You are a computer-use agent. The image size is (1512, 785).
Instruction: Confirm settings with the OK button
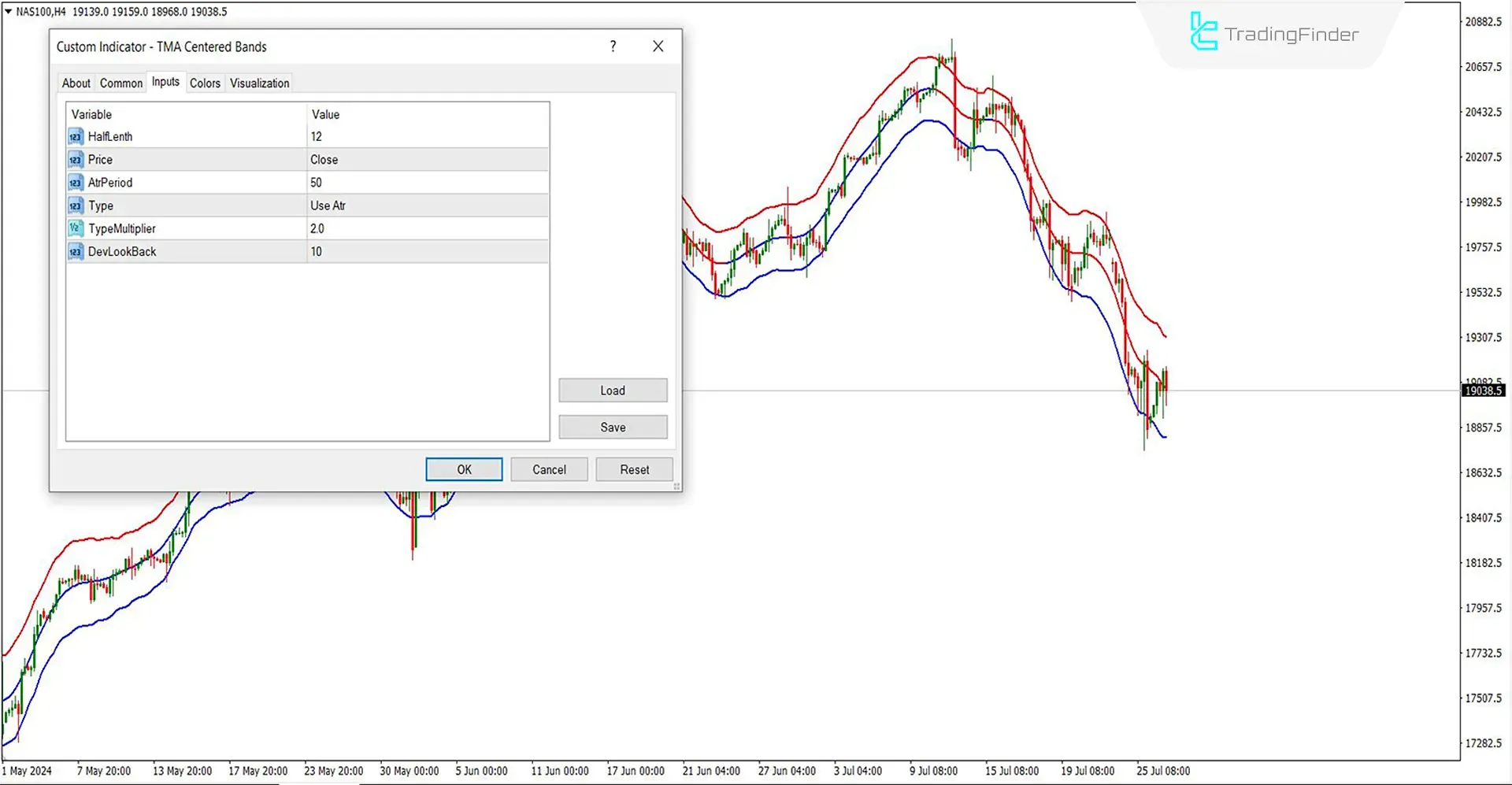(464, 468)
